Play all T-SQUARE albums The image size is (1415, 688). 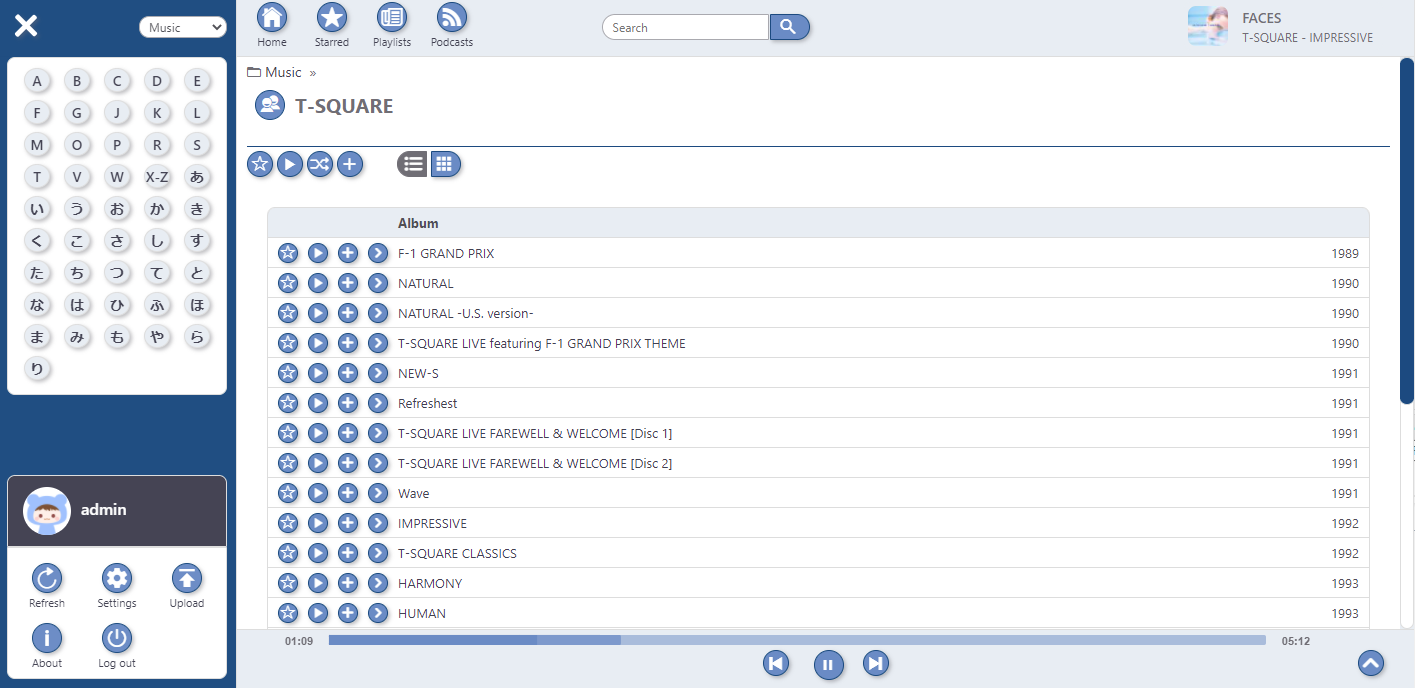point(290,164)
